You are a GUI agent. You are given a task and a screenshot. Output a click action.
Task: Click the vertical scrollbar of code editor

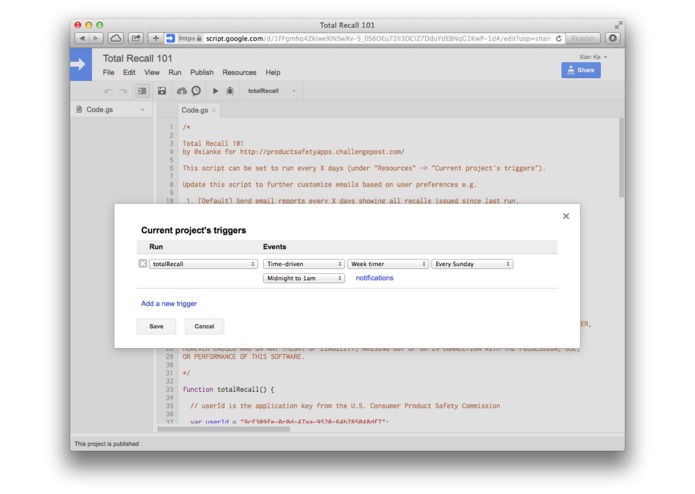[x=621, y=157]
